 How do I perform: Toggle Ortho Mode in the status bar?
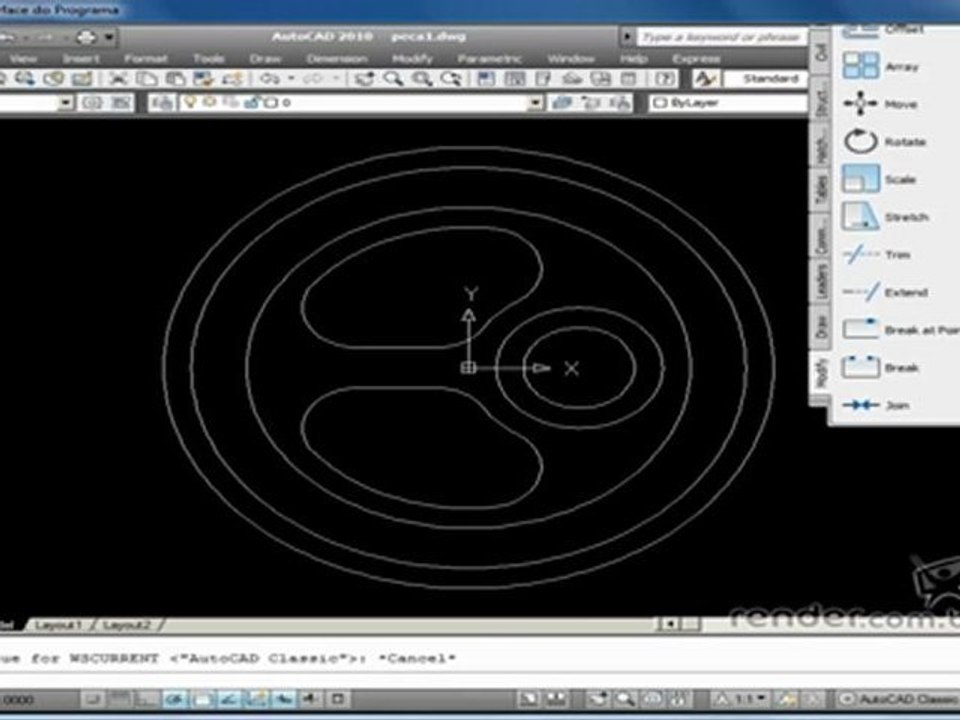[x=147, y=699]
